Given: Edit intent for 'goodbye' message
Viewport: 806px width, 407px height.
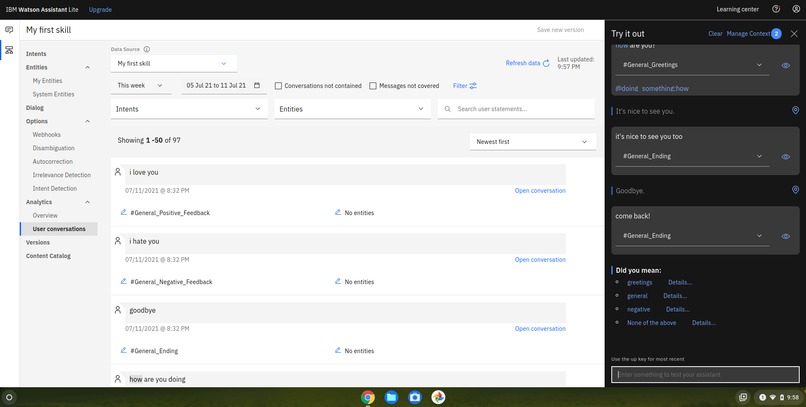Looking at the screenshot, I should [x=123, y=350].
